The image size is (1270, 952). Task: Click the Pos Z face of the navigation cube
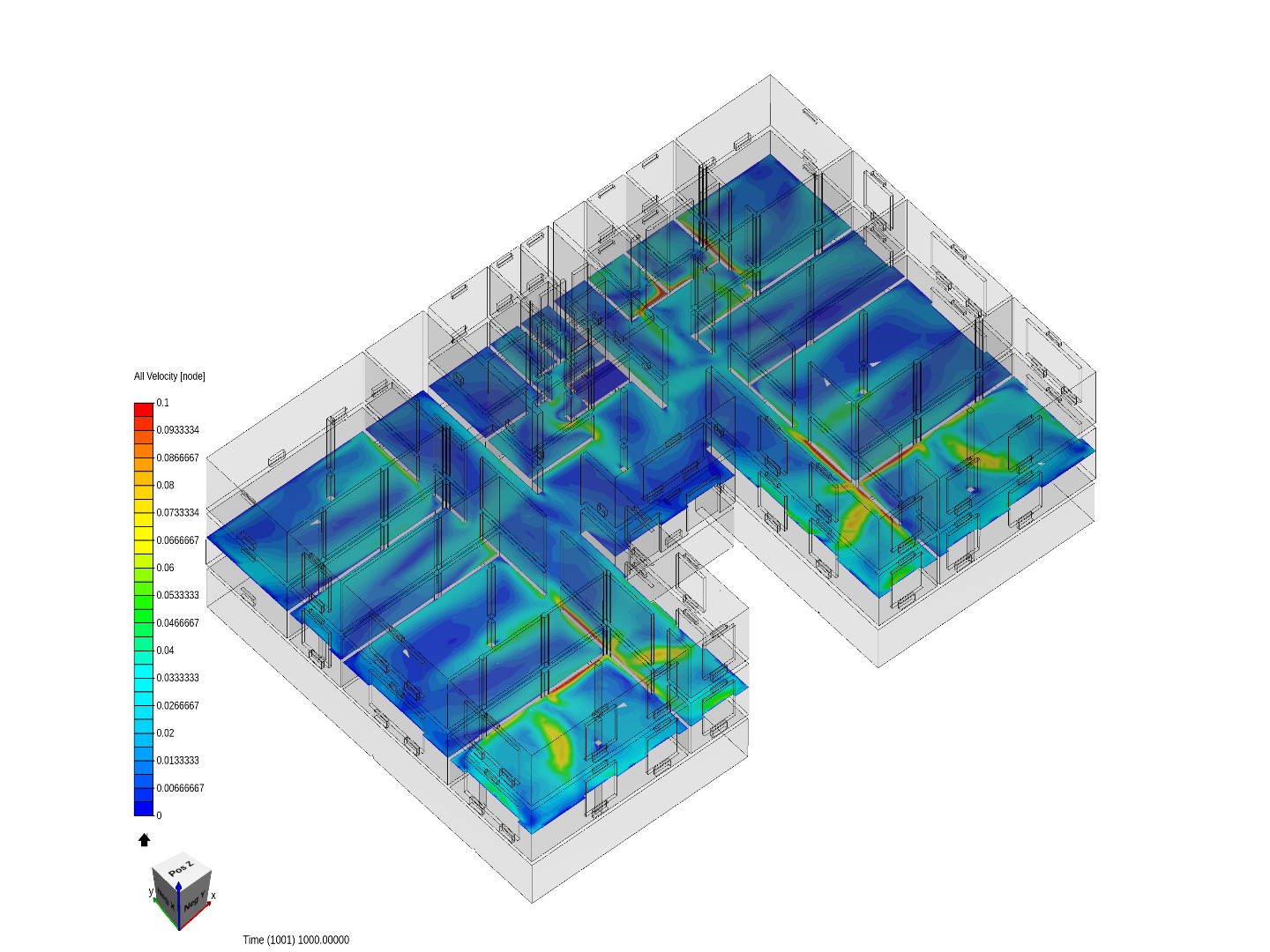pyautogui.click(x=183, y=866)
